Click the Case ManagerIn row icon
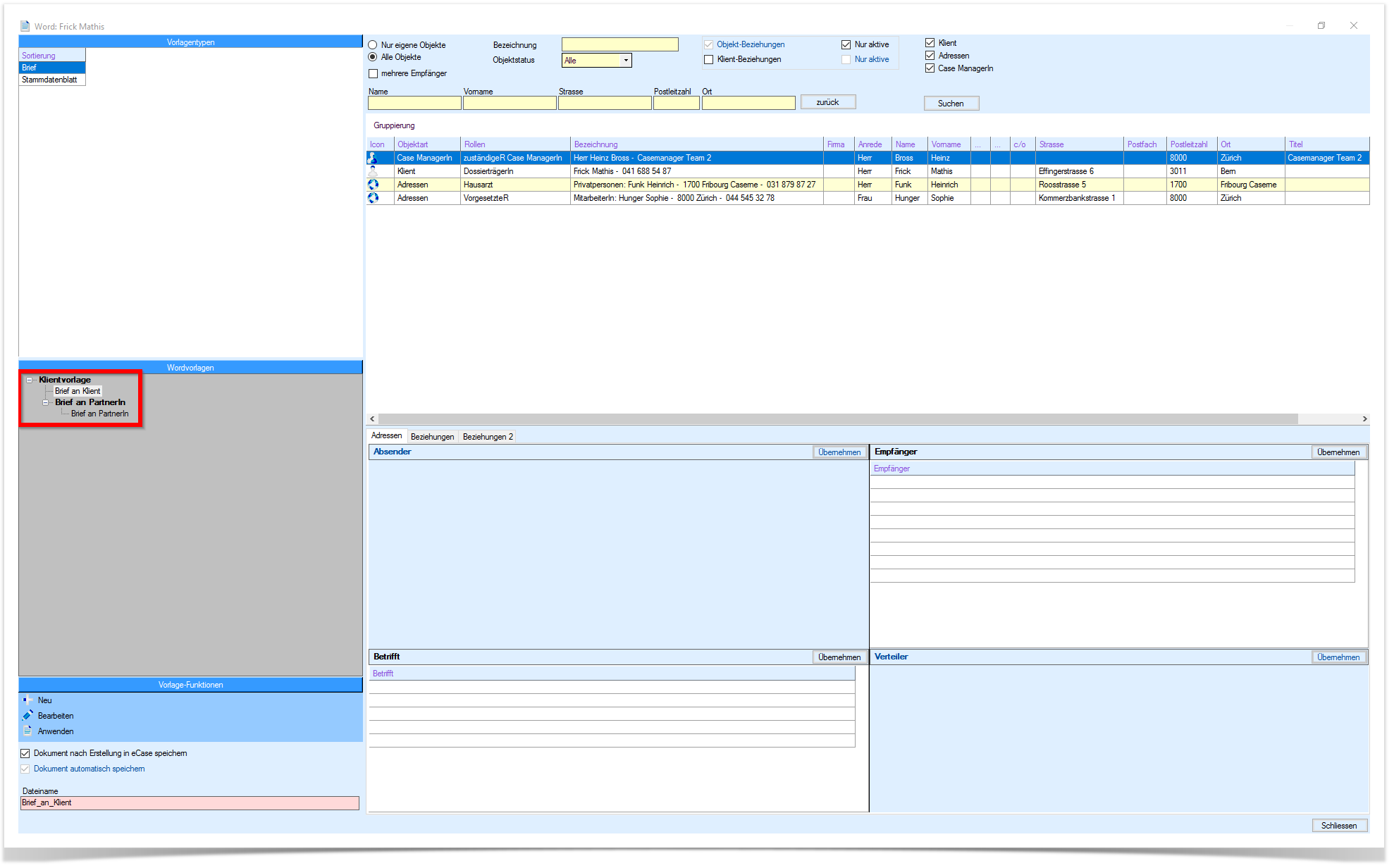The width and height of the screenshot is (1394, 868). (373, 158)
